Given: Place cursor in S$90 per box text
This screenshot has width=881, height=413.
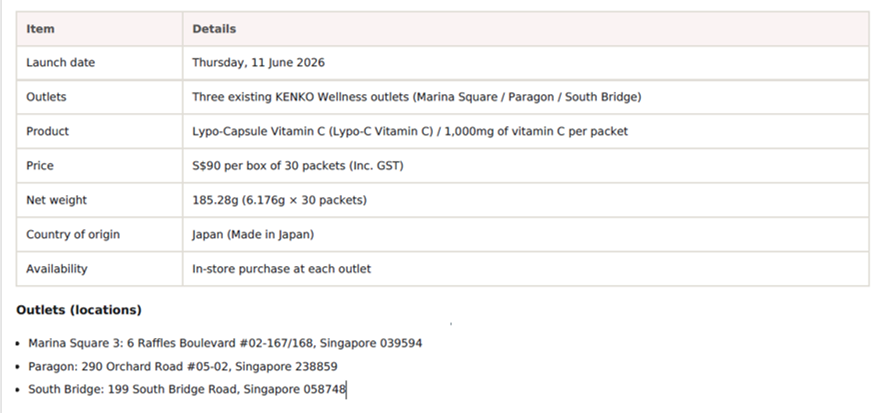Looking at the screenshot, I should [x=298, y=166].
